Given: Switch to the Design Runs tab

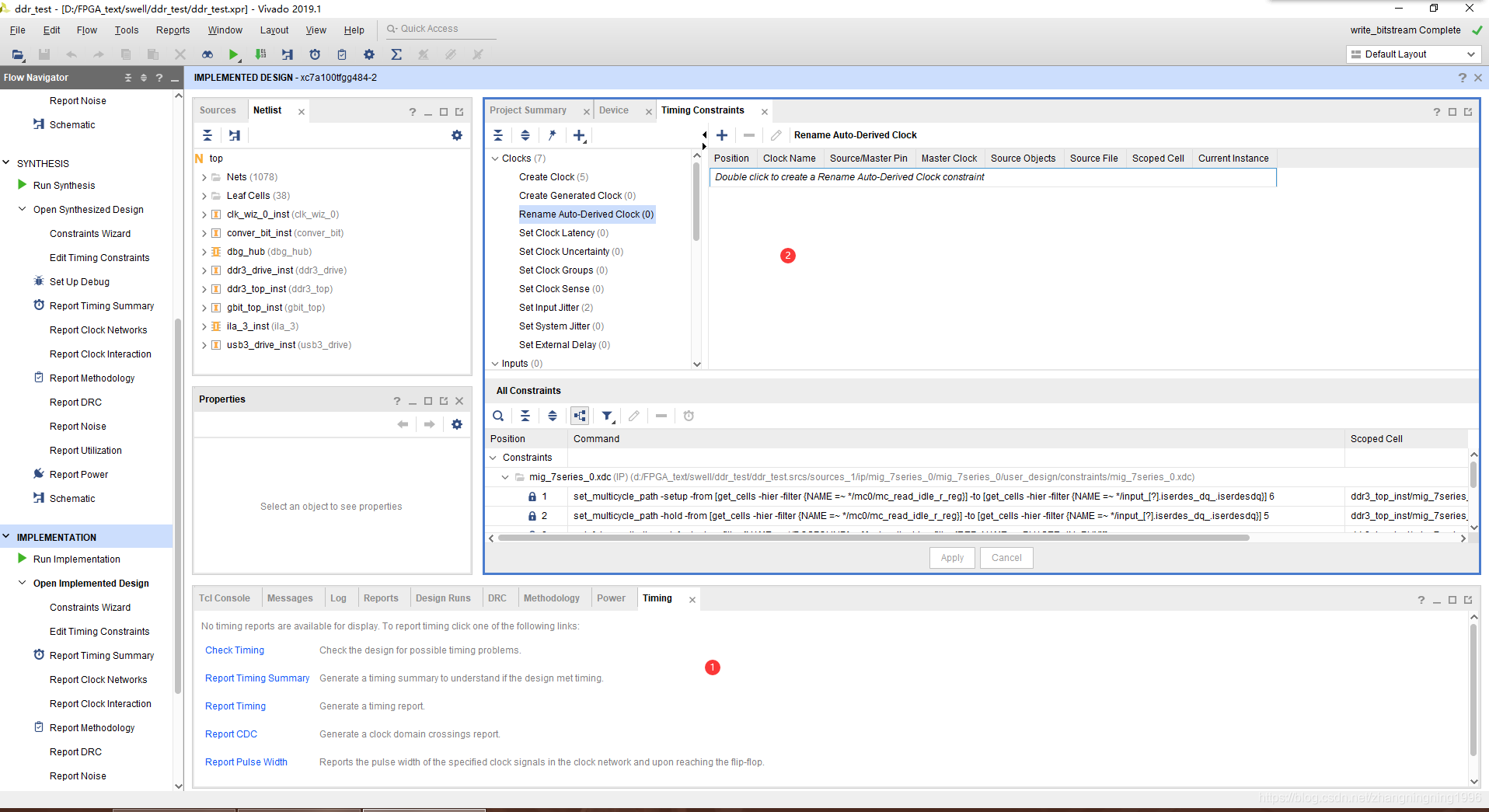Looking at the screenshot, I should pos(443,598).
